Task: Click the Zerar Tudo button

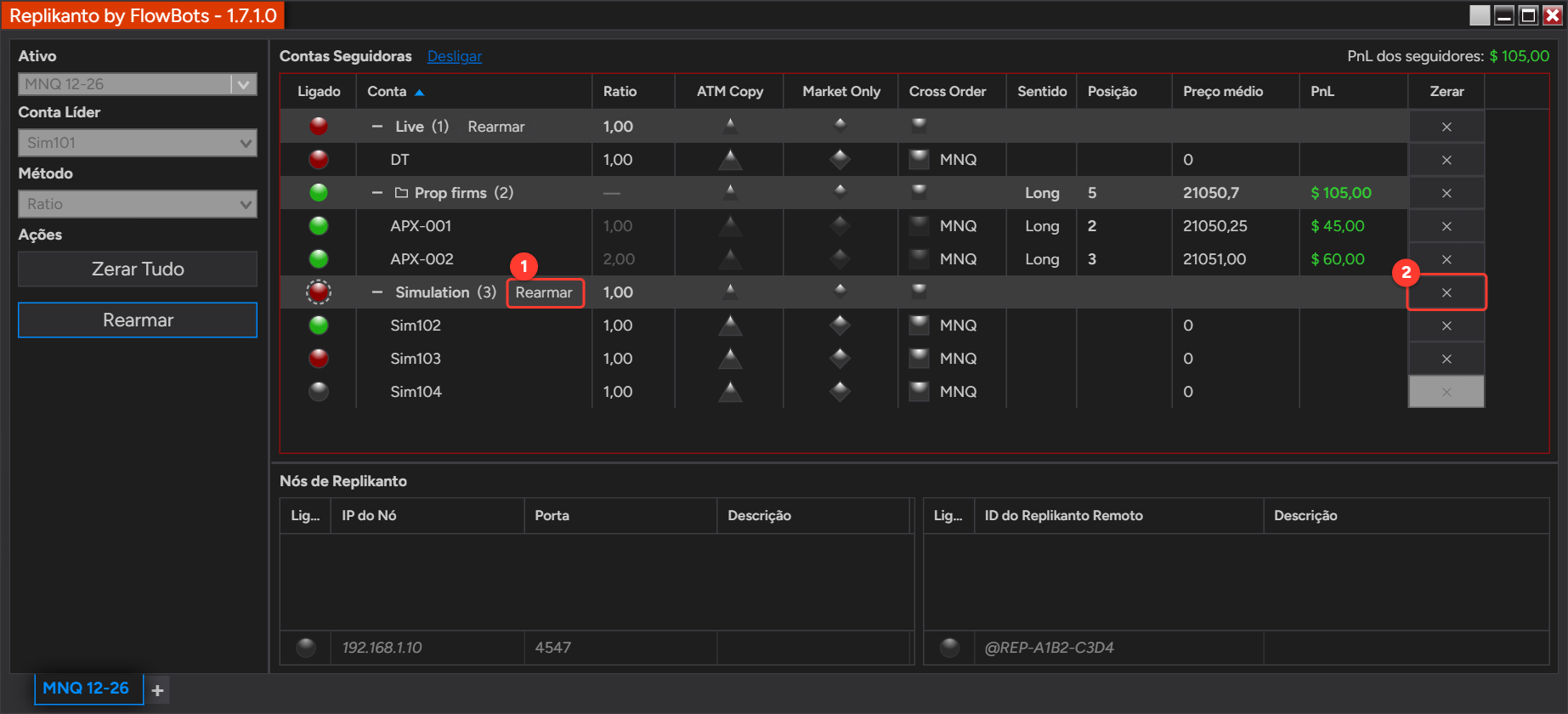Action: tap(138, 269)
